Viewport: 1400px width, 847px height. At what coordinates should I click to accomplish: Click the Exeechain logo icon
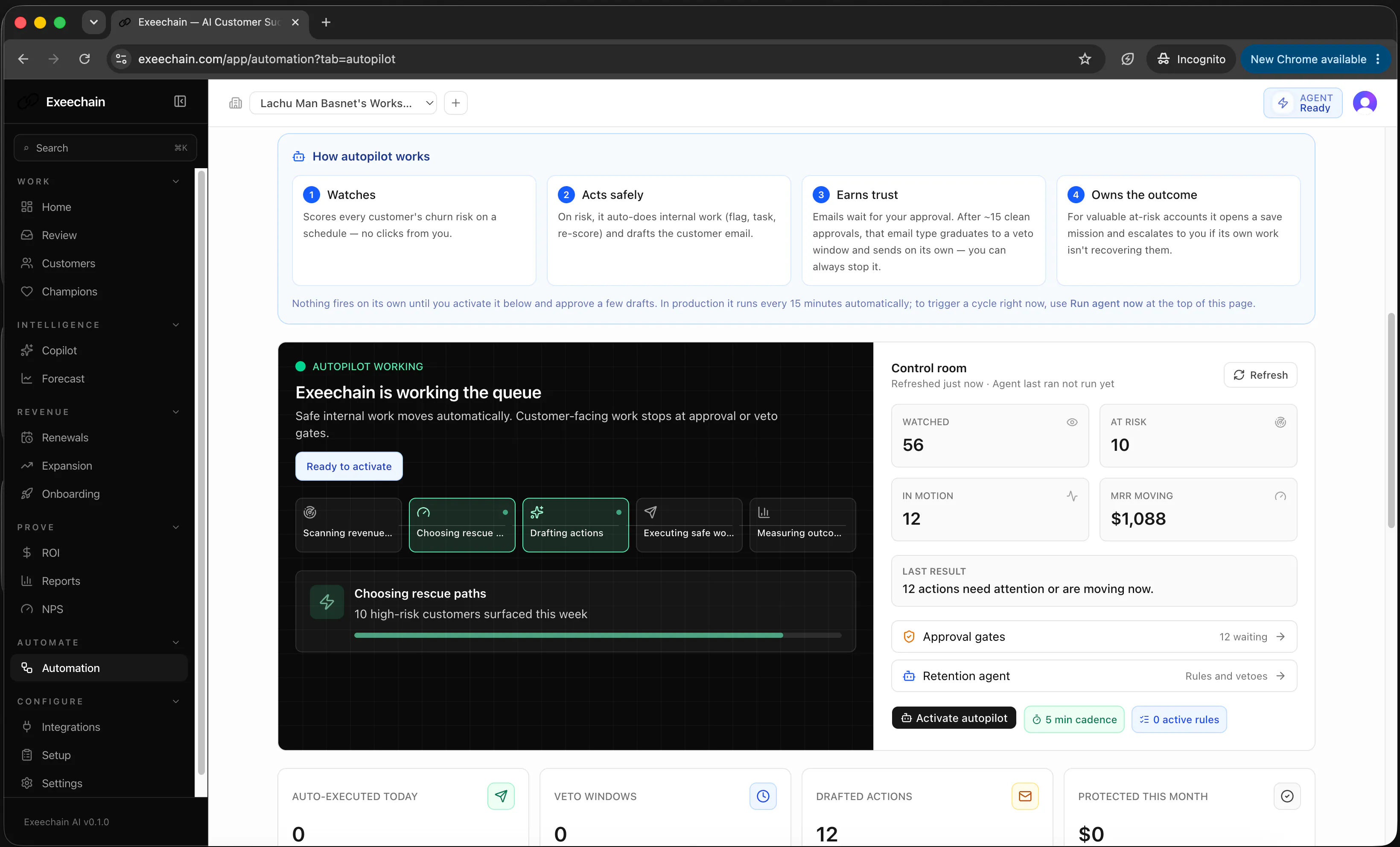[28, 102]
